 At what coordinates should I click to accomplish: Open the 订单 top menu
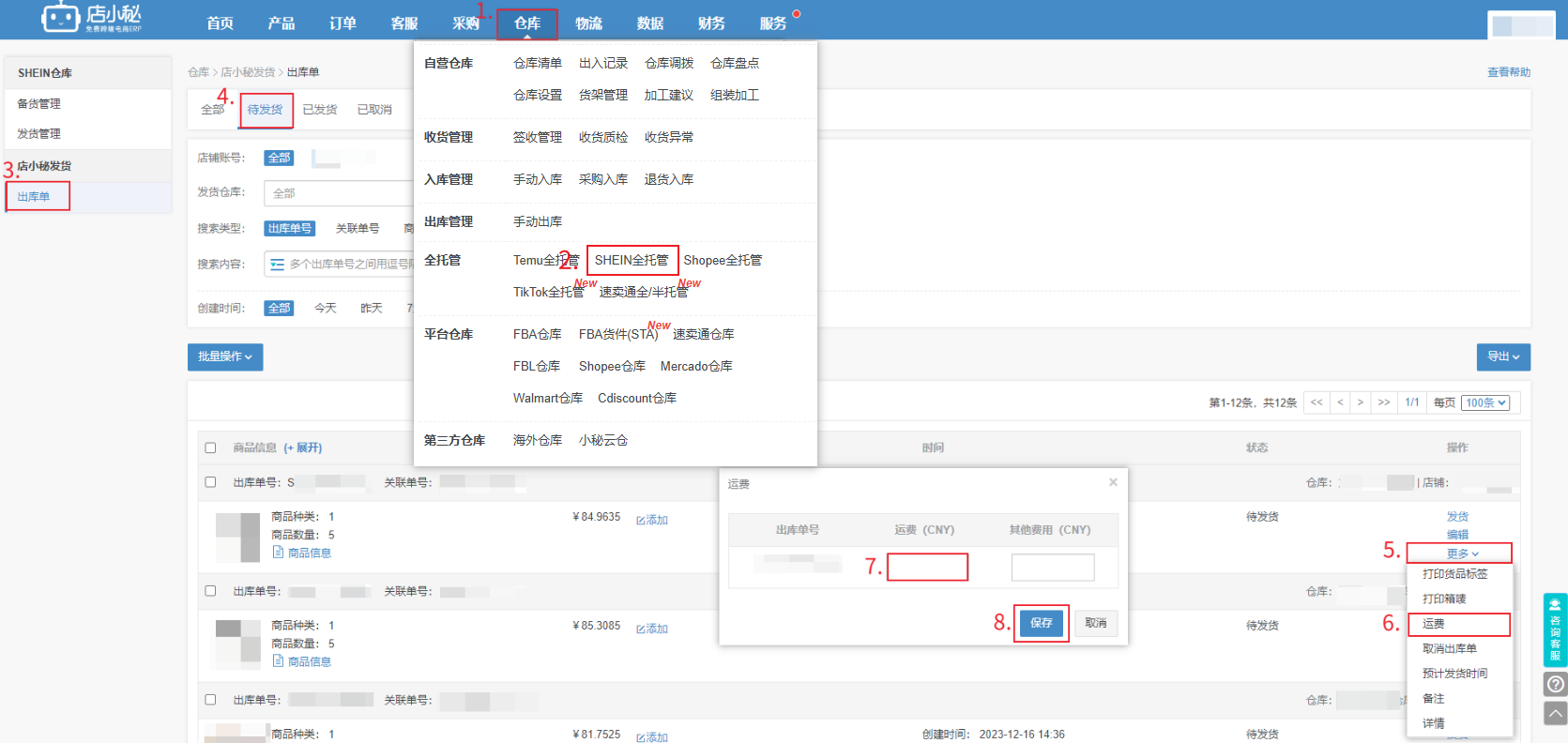click(x=343, y=23)
